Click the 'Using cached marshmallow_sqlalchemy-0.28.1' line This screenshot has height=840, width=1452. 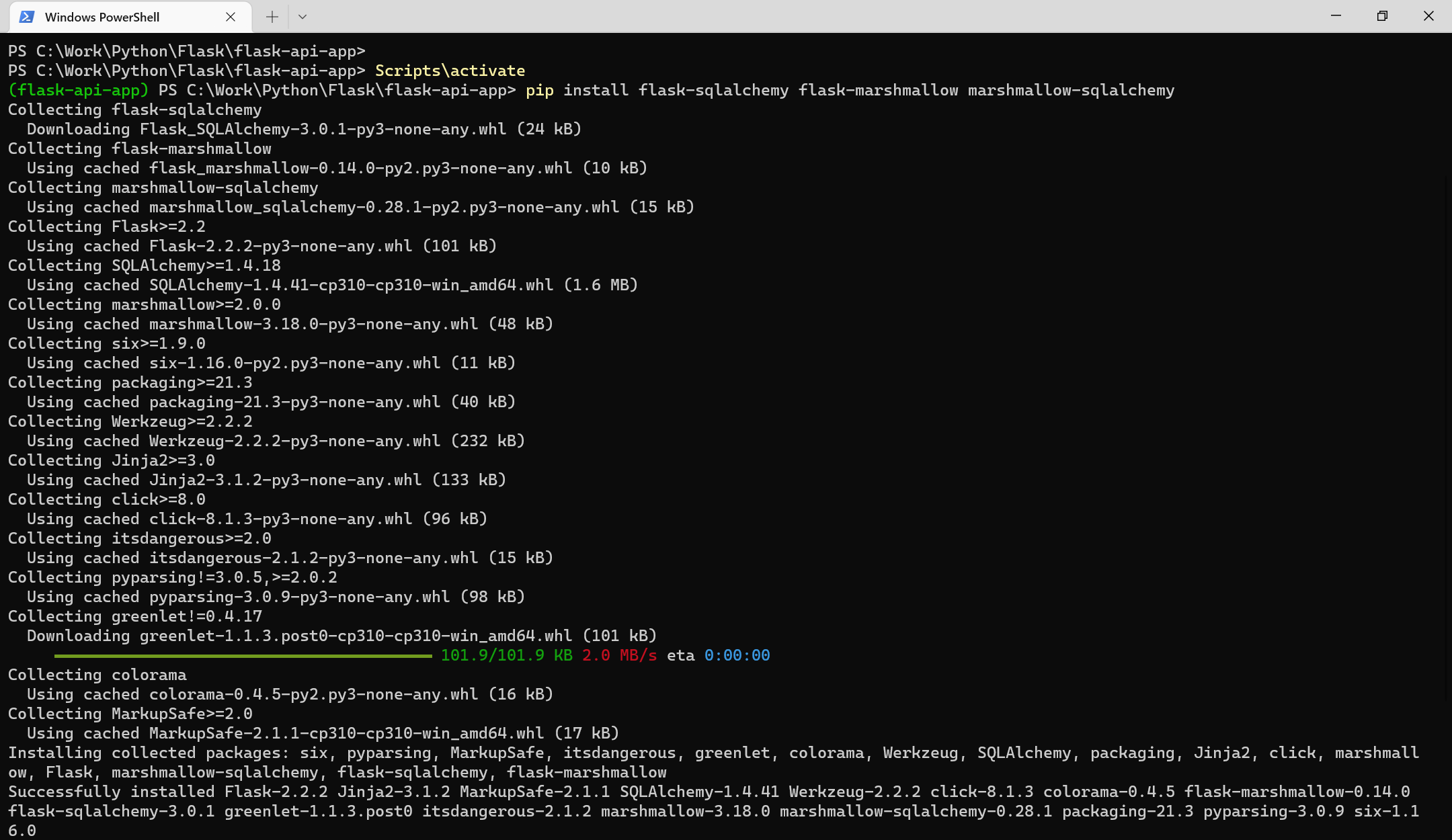(360, 207)
